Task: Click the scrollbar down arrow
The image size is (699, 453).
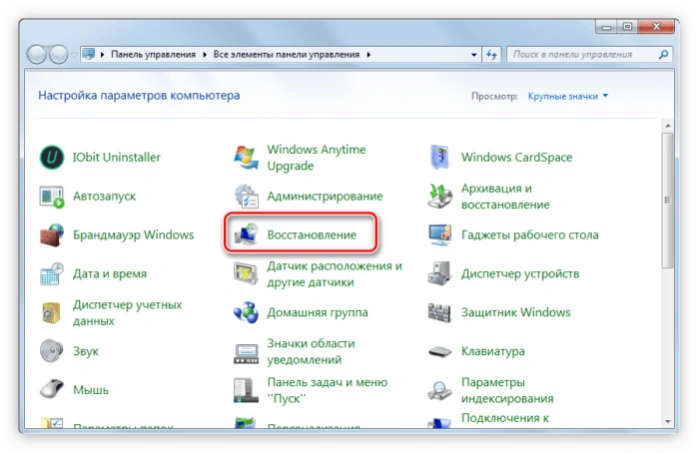Action: point(667,421)
